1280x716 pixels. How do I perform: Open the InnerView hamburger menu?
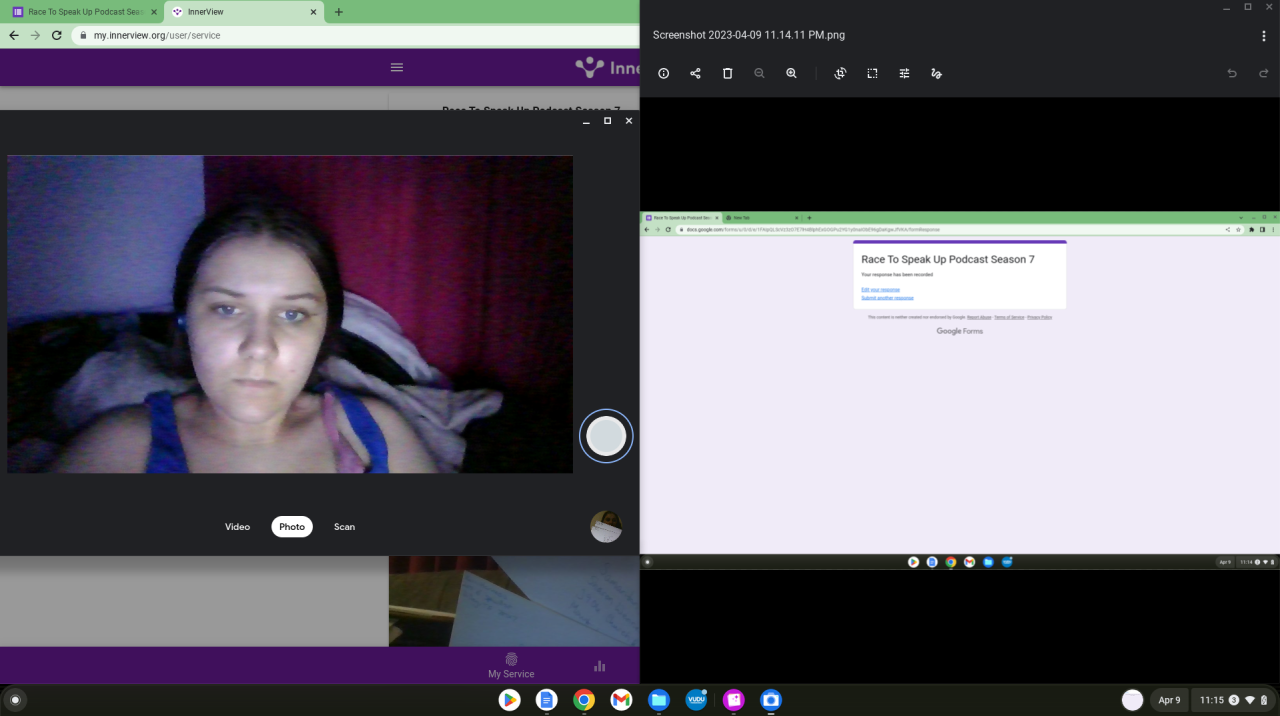397,67
